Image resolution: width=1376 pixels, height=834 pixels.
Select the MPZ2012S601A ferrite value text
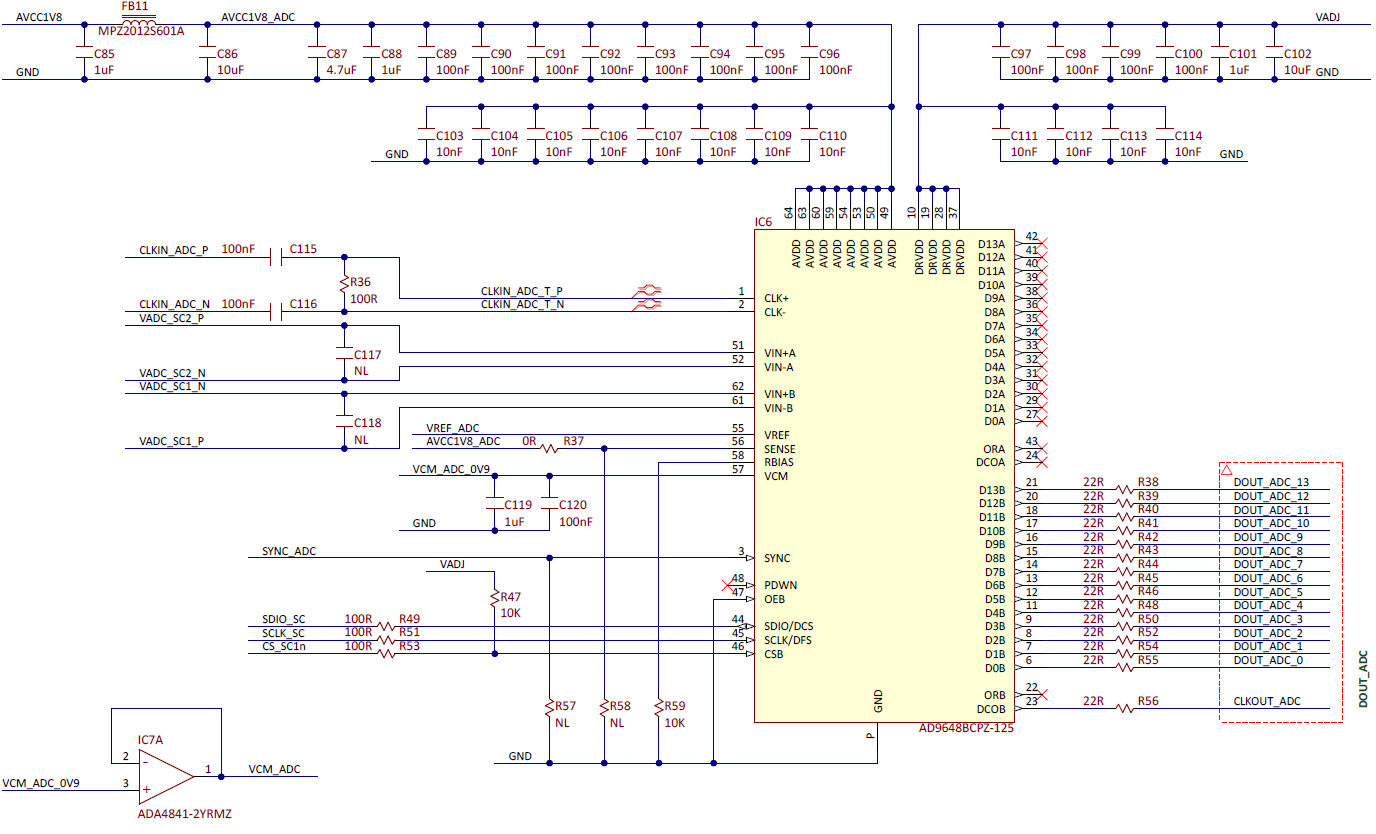pyautogui.click(x=140, y=32)
